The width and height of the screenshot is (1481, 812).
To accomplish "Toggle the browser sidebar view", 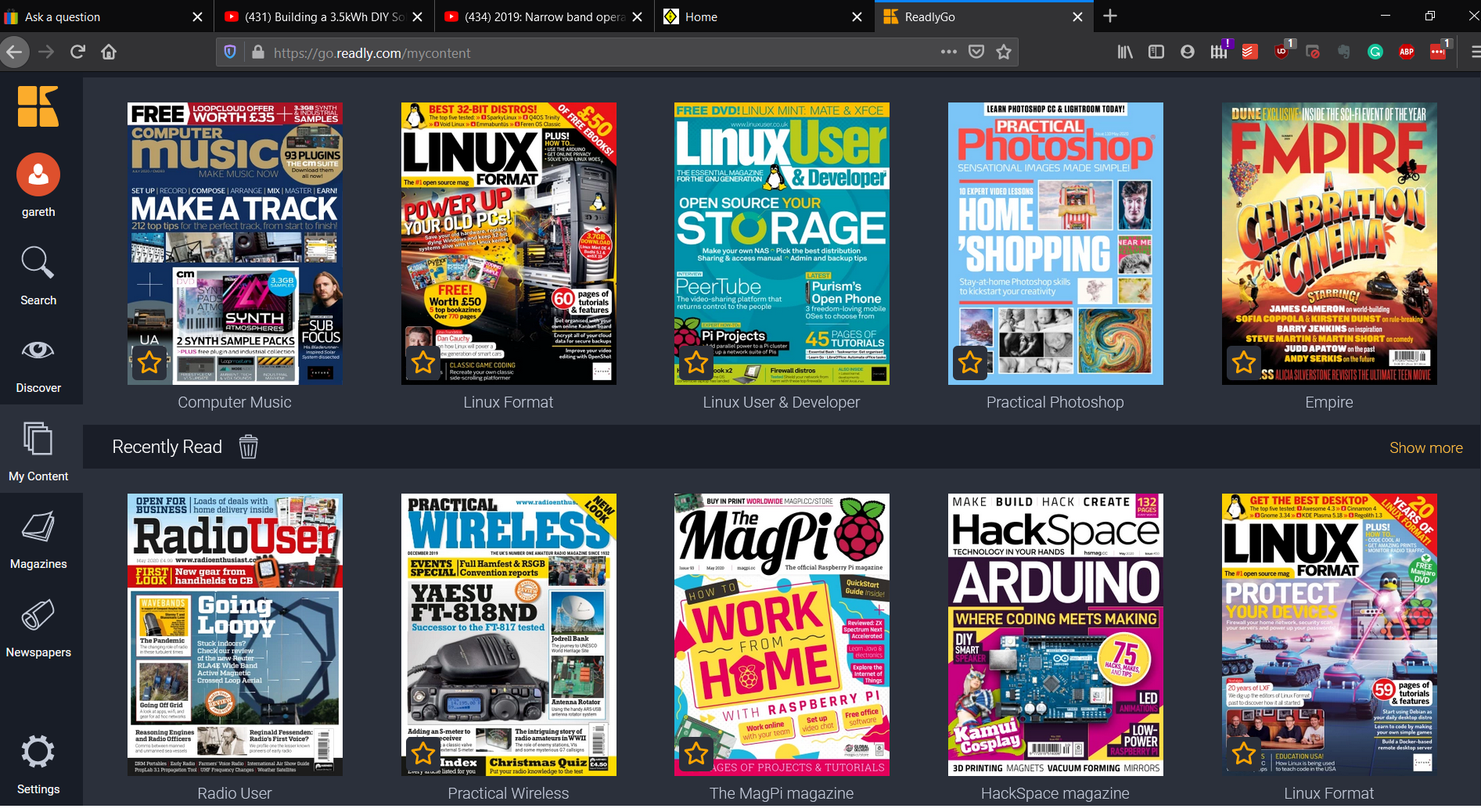I will (x=1156, y=52).
